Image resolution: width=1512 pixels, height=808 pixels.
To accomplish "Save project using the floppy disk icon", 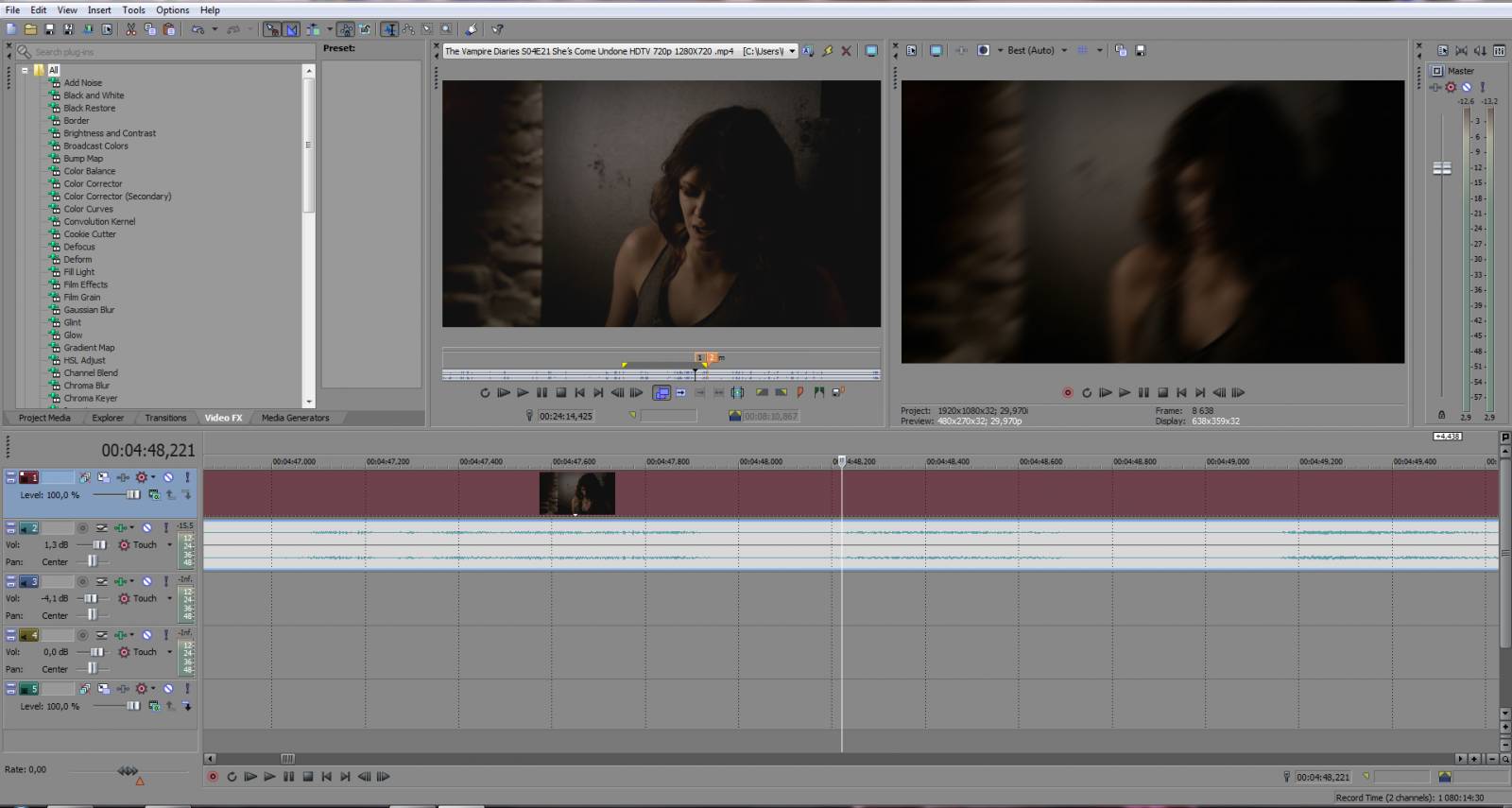I will (x=49, y=29).
